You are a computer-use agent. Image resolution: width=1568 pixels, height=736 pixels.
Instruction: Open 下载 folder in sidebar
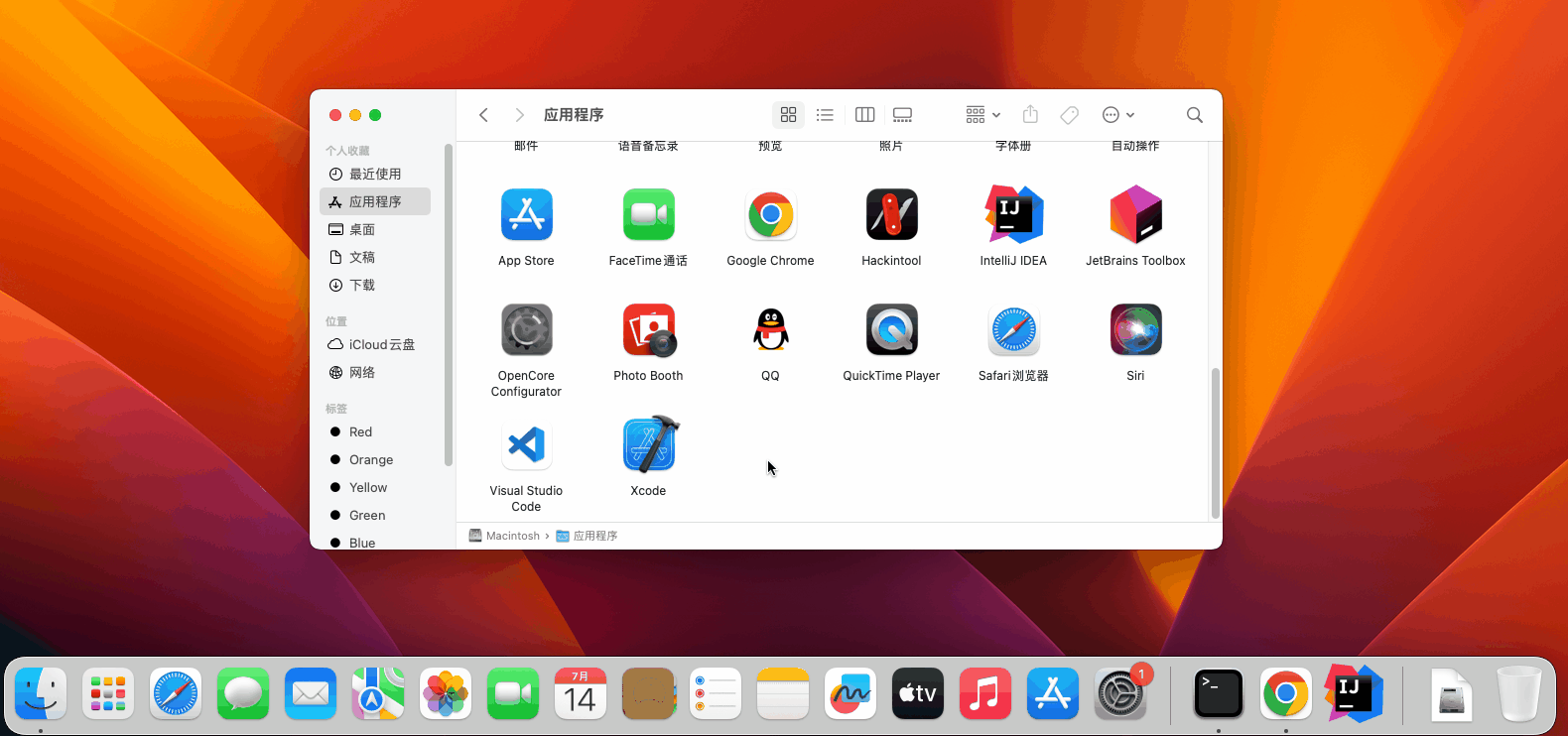click(362, 285)
